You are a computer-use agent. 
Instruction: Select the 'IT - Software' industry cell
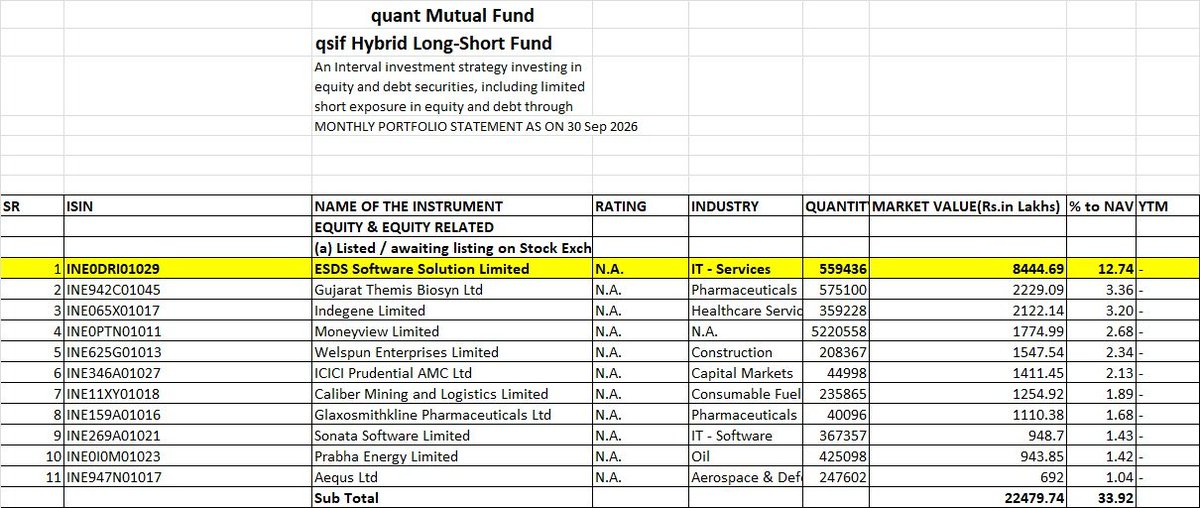tap(745, 435)
